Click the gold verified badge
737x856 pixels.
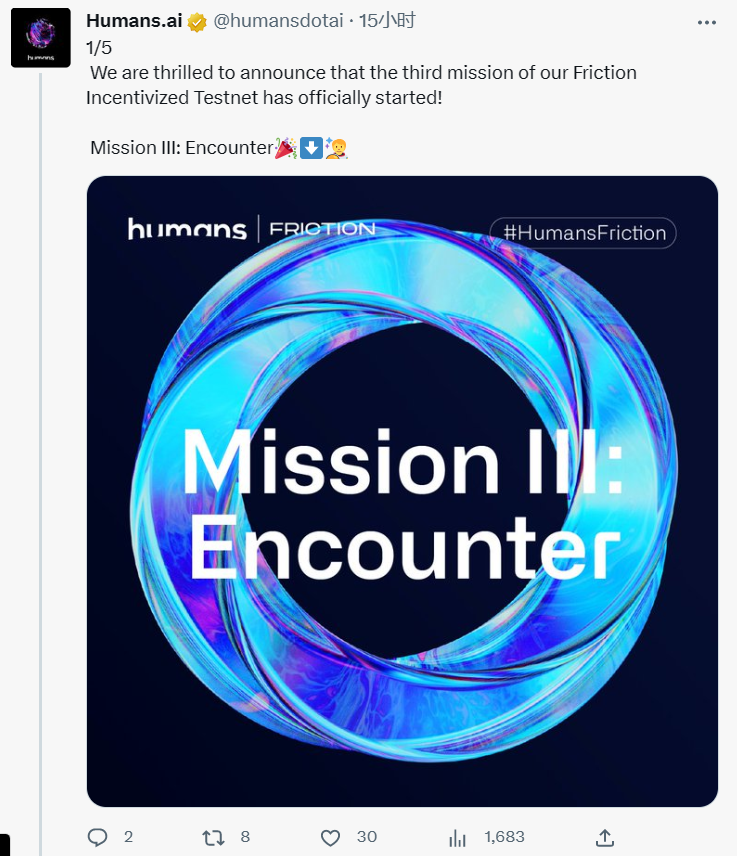pos(198,21)
